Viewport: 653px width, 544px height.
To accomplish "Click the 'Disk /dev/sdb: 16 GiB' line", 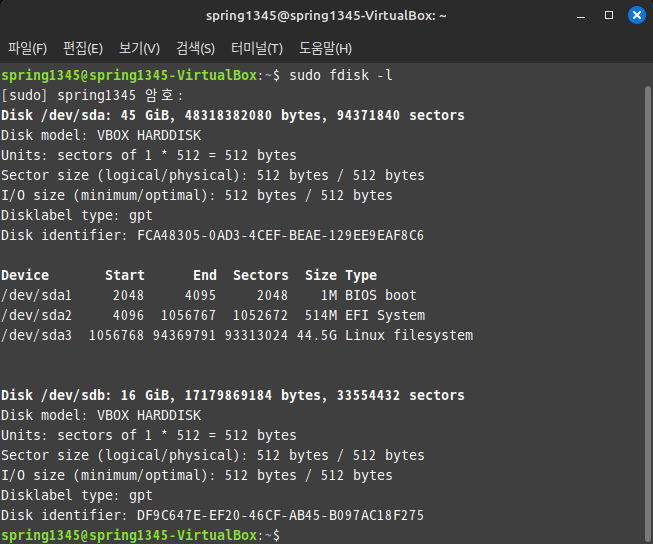I will click(x=233, y=395).
